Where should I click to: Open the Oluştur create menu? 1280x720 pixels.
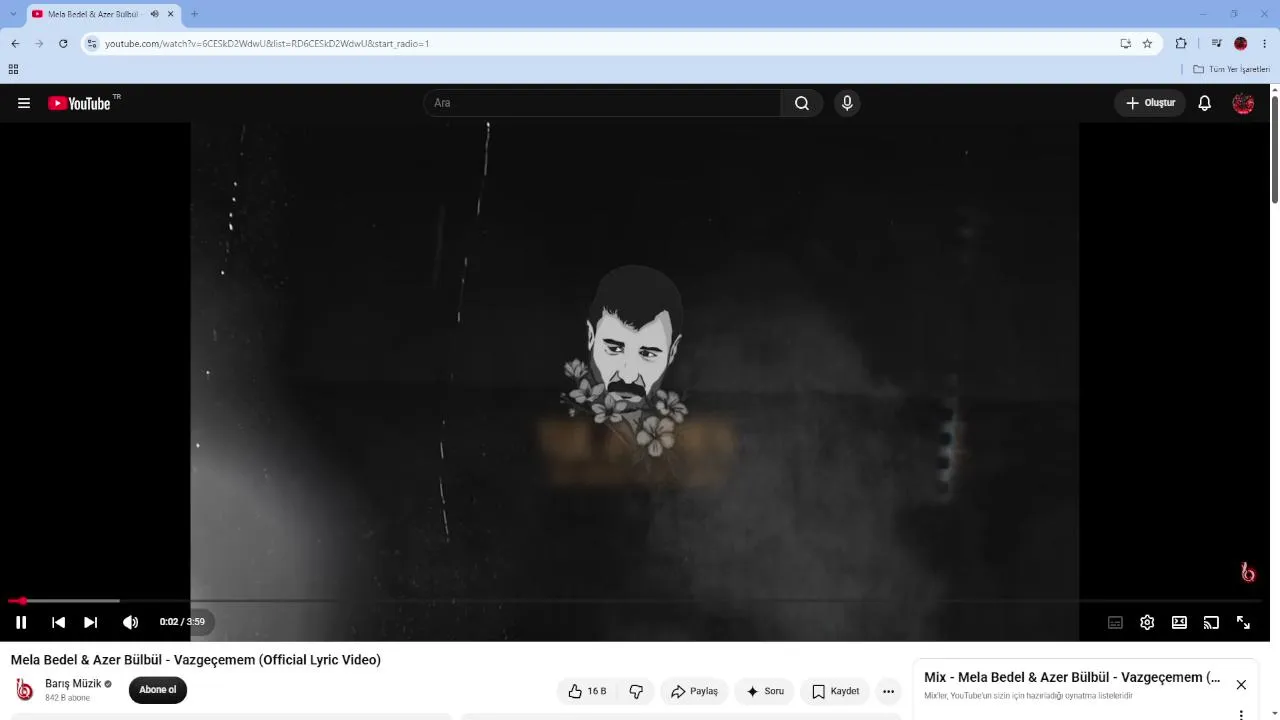coord(1150,103)
